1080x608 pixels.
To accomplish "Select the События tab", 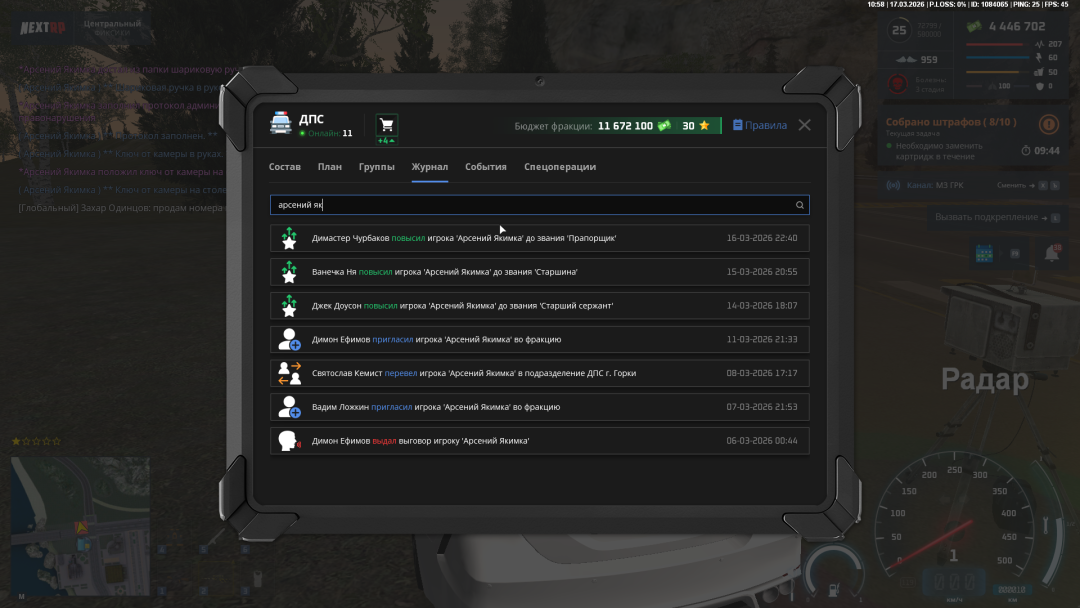I will pyautogui.click(x=486, y=167).
